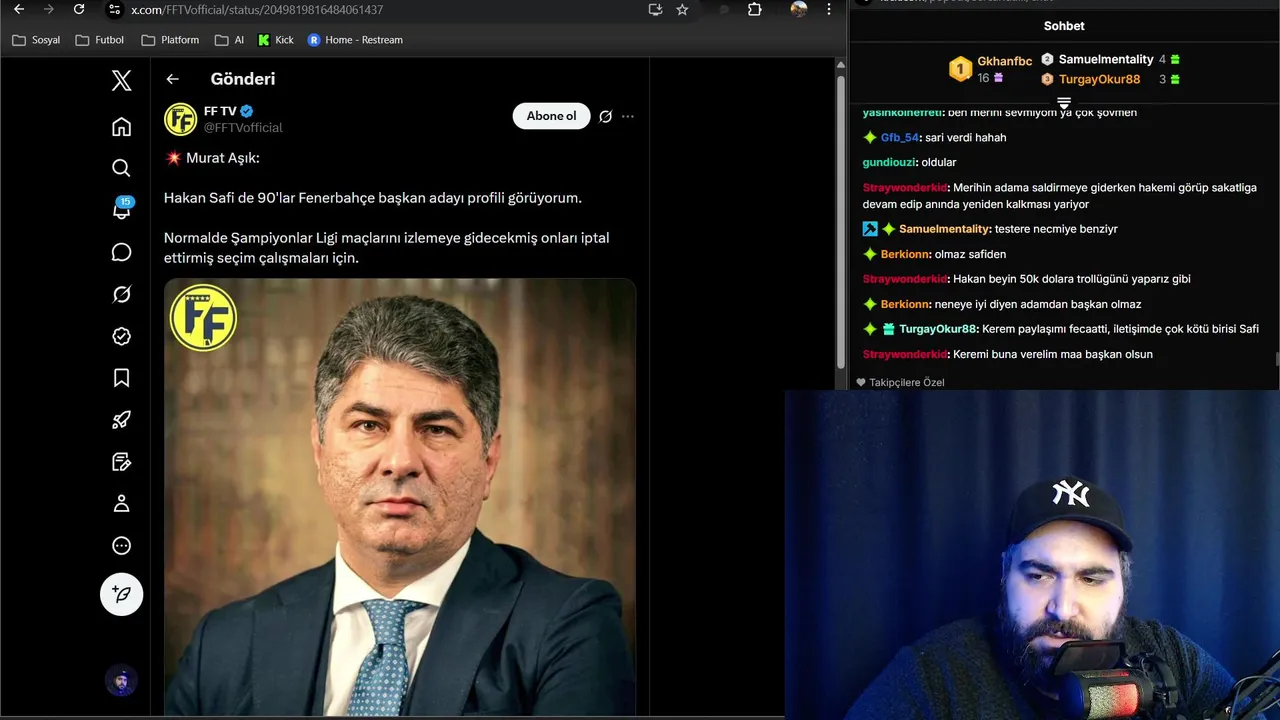This screenshot has width=1280, height=720.
Task: Open rocket icon in X sidebar
Action: 121,420
